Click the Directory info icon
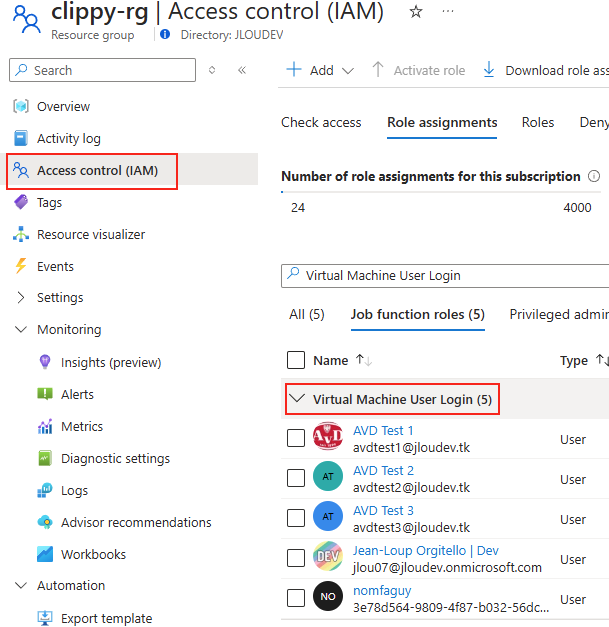The width and height of the screenshot is (609, 627). click(x=165, y=34)
